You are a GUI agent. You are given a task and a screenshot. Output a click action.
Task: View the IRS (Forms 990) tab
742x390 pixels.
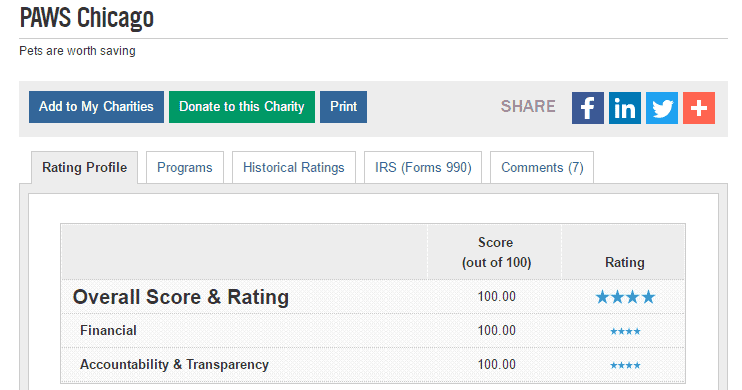423,168
